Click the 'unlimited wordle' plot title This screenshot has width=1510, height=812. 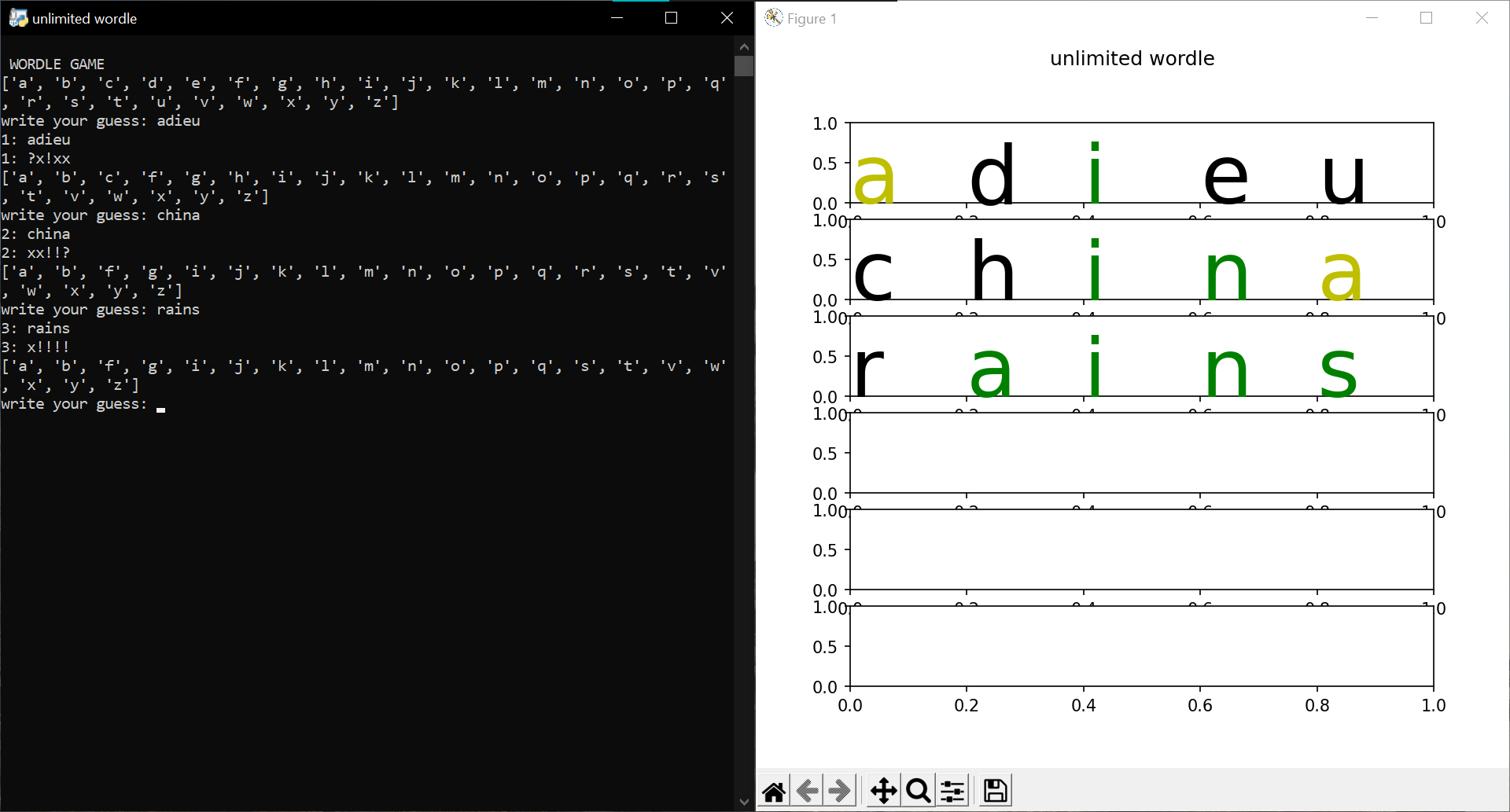[x=1132, y=59]
